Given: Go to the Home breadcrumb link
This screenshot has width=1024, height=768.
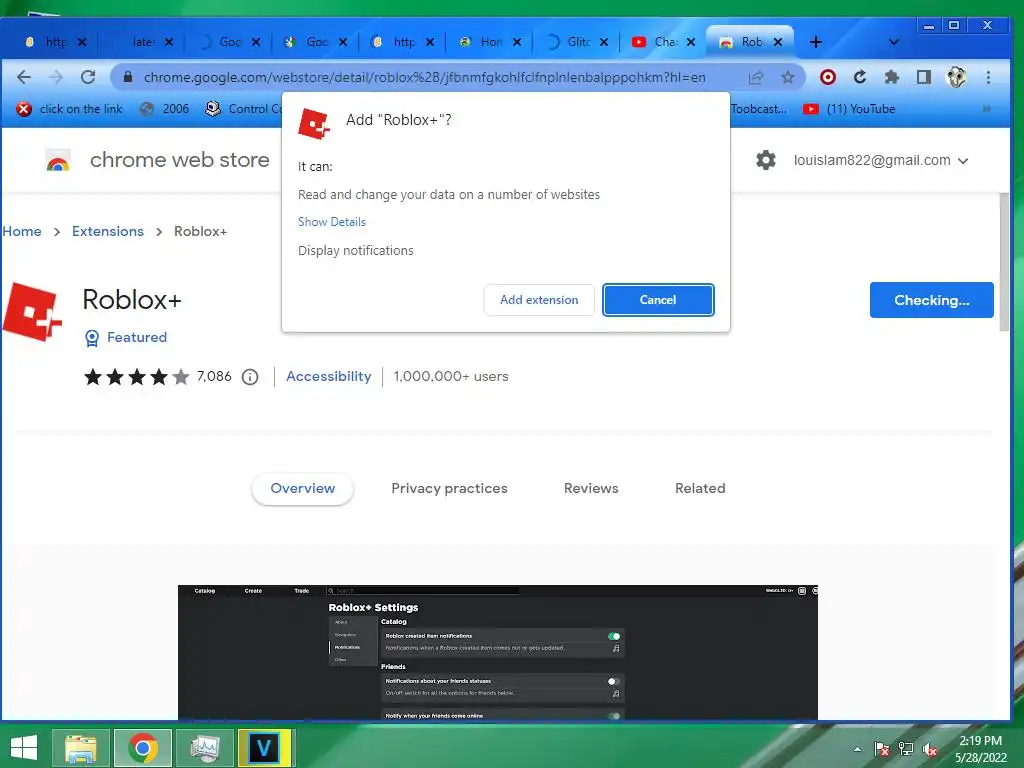Looking at the screenshot, I should 22,231.
